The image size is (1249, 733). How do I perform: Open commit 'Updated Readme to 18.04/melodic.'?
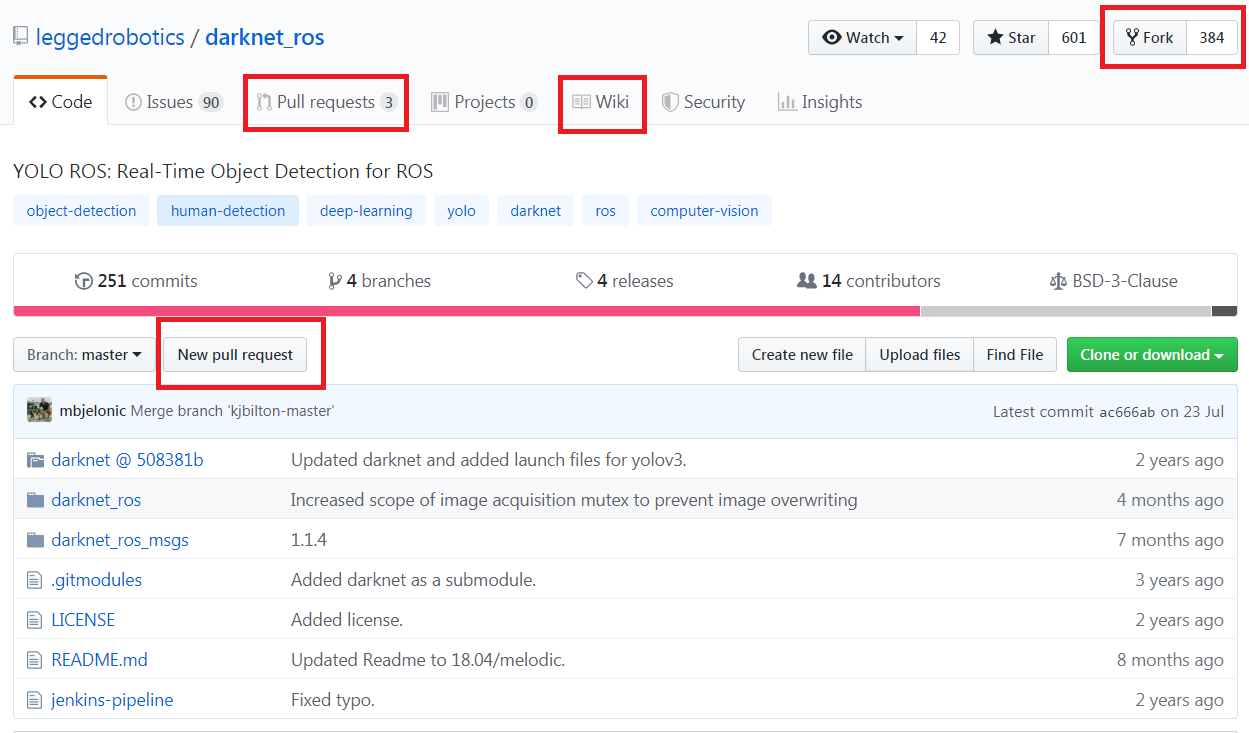[x=428, y=660]
